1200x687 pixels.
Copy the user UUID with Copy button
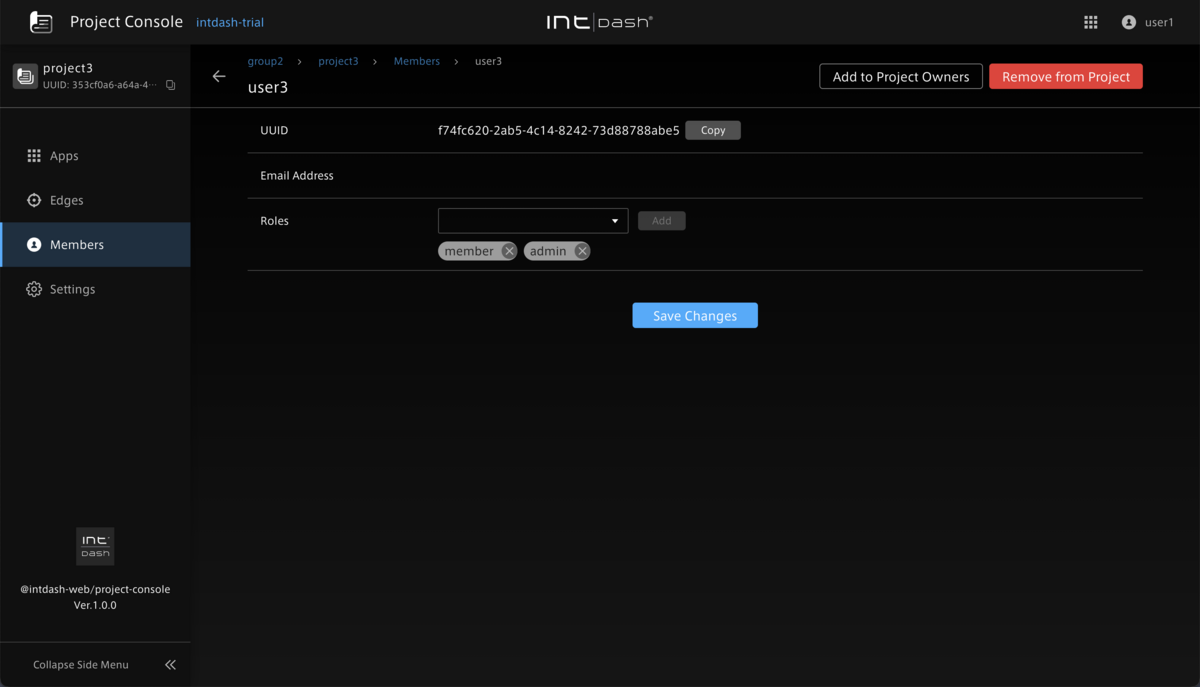[713, 130]
